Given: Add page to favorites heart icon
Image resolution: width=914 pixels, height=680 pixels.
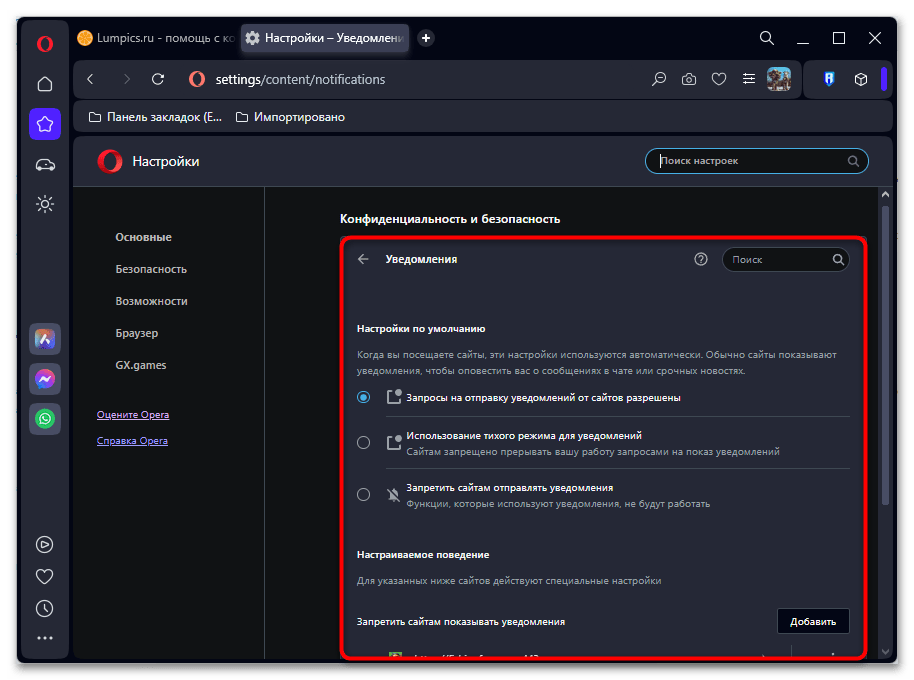Looking at the screenshot, I should [719, 79].
